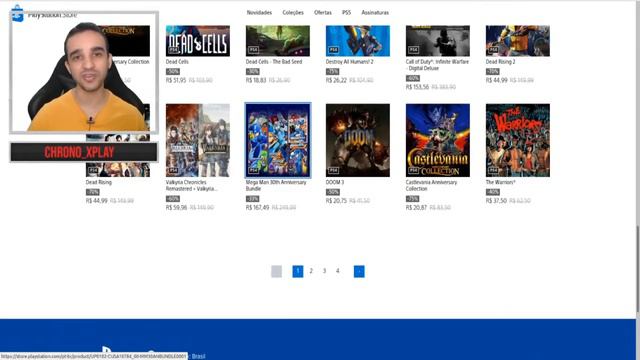This screenshot has height=360, width=640.
Task: Click the R$ 20,87 Castlevania price
Action: [x=416, y=207]
